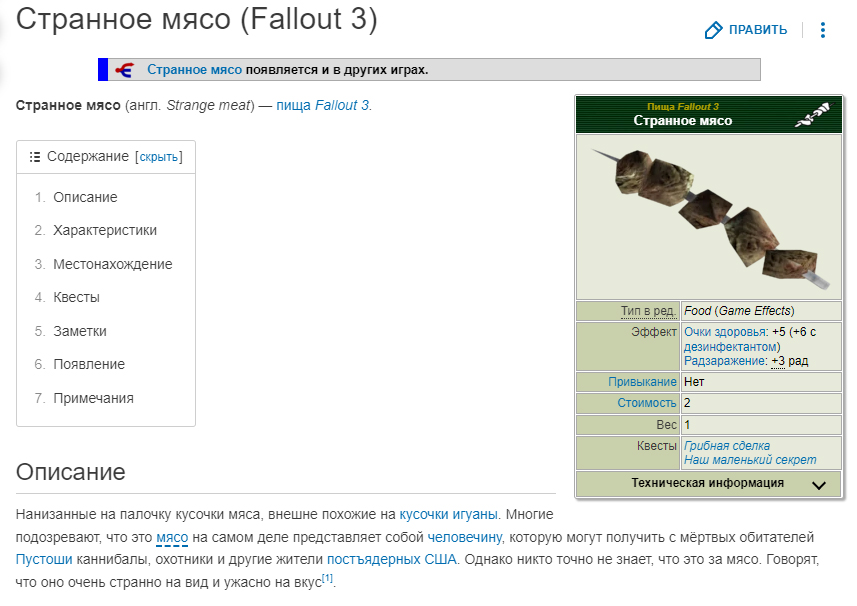Hide the contents via скрыть toggle
Viewport: 857px width, 606px height.
coord(159,157)
